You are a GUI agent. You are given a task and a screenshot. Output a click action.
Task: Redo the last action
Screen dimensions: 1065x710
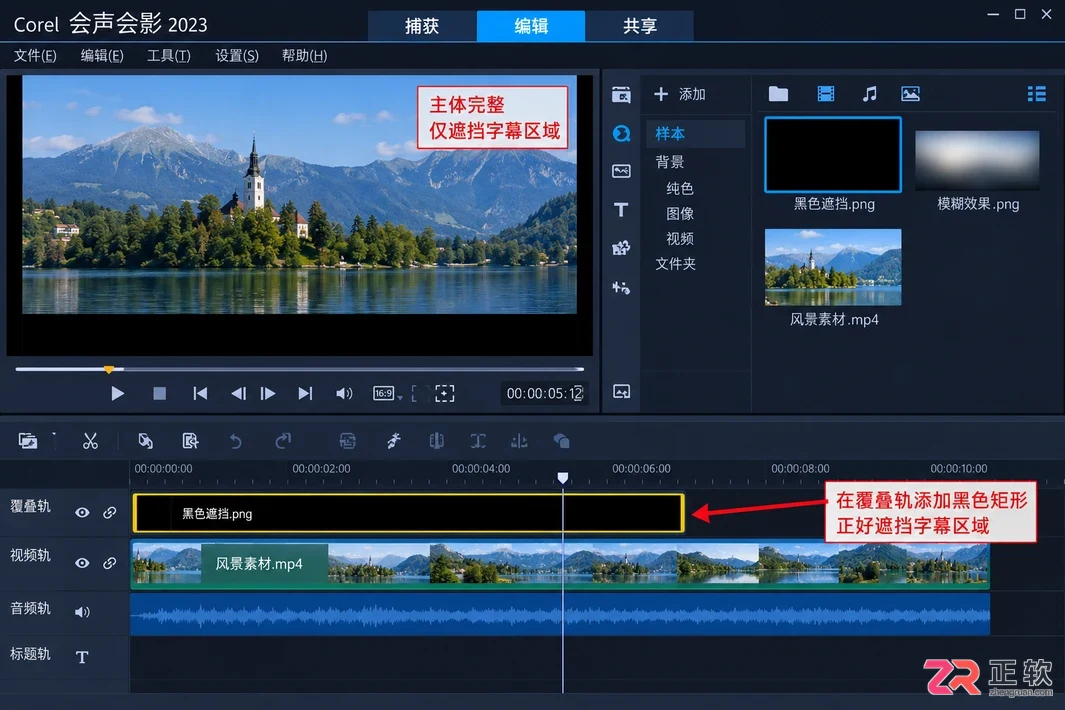click(283, 441)
